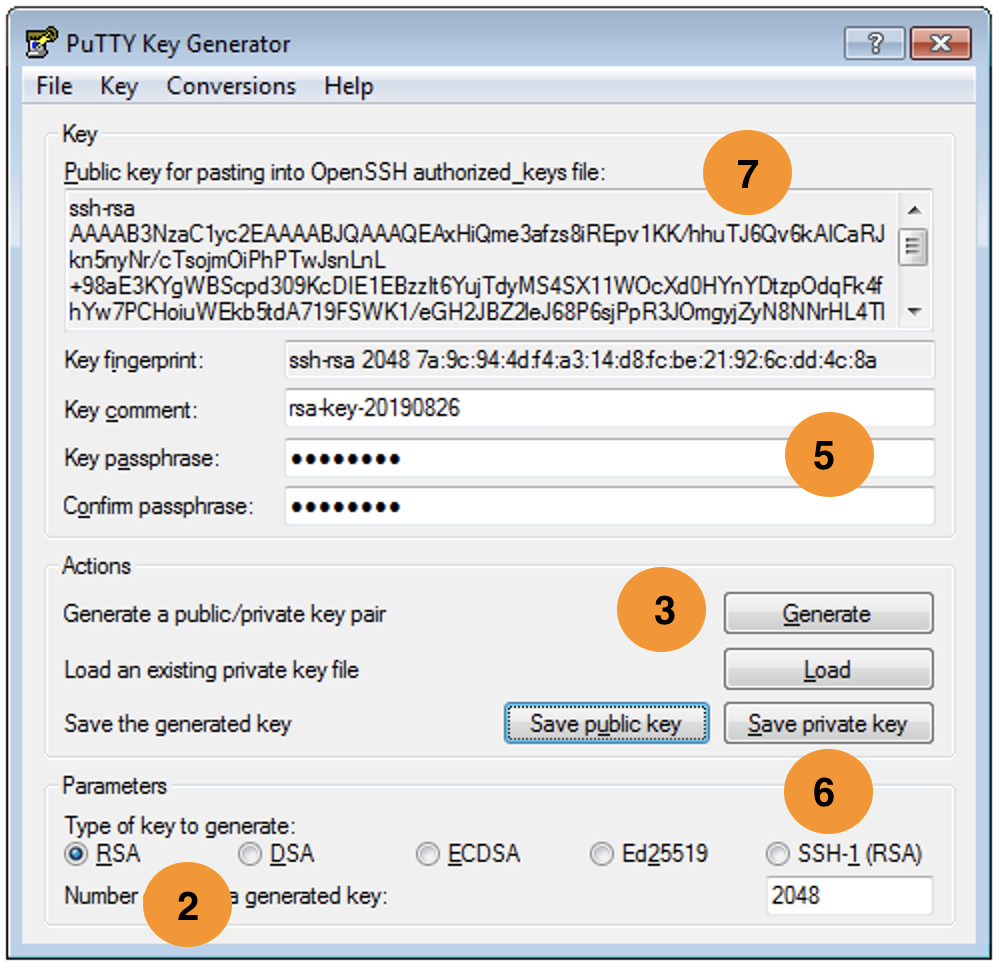Screen dimensions: 1002x968
Task: Click 'Load an existing private key file' text
Action: tap(212, 670)
